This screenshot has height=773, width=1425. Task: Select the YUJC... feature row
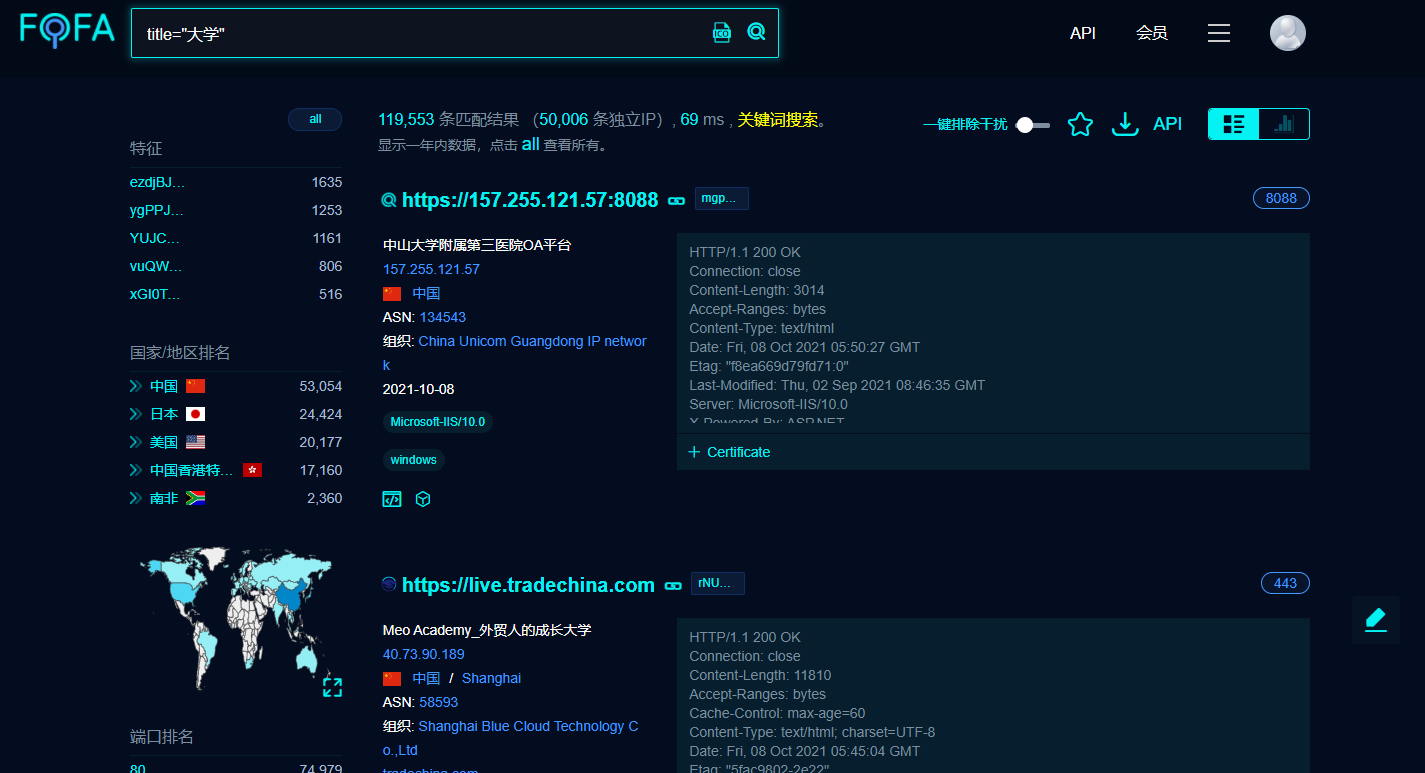click(x=236, y=238)
